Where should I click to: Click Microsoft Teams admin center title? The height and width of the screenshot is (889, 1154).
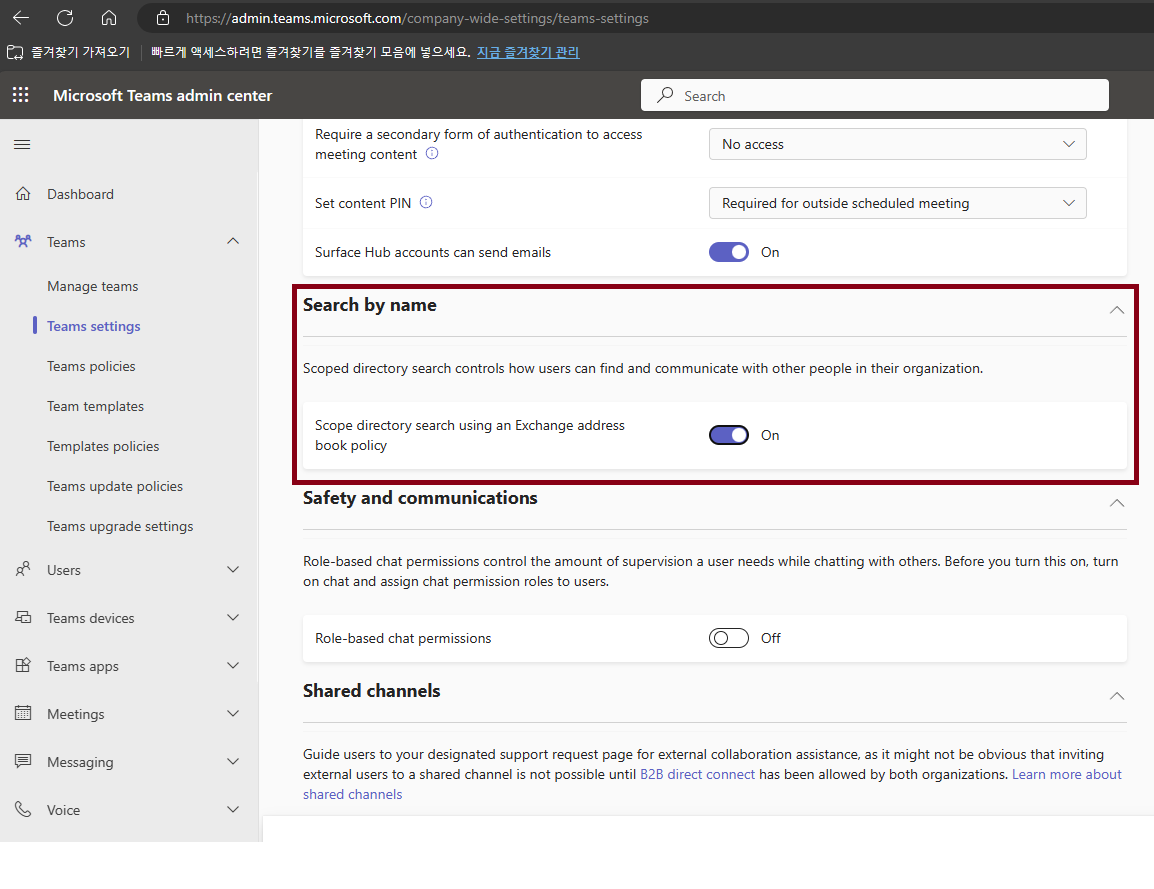pos(162,96)
